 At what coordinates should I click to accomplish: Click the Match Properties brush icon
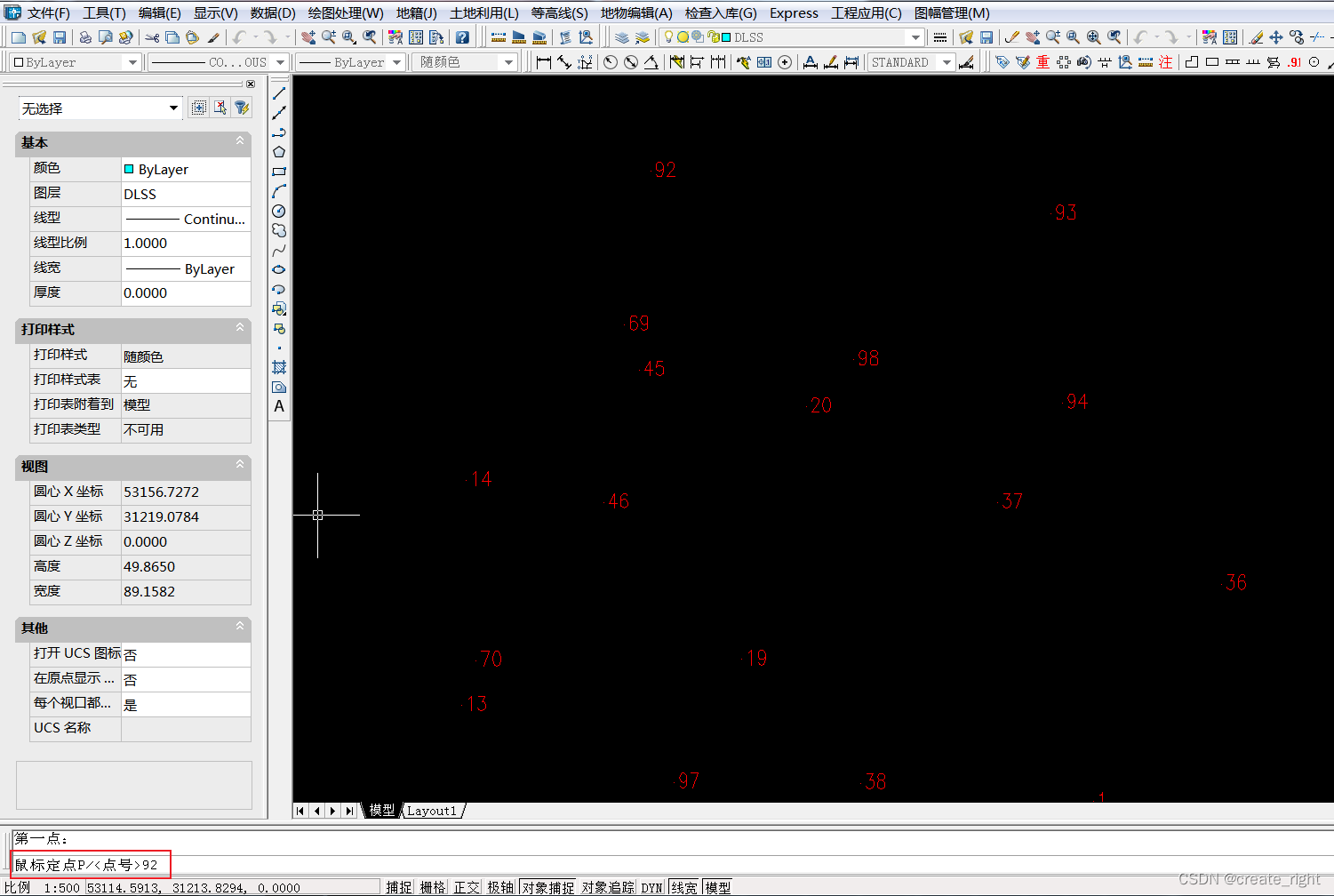tap(213, 37)
